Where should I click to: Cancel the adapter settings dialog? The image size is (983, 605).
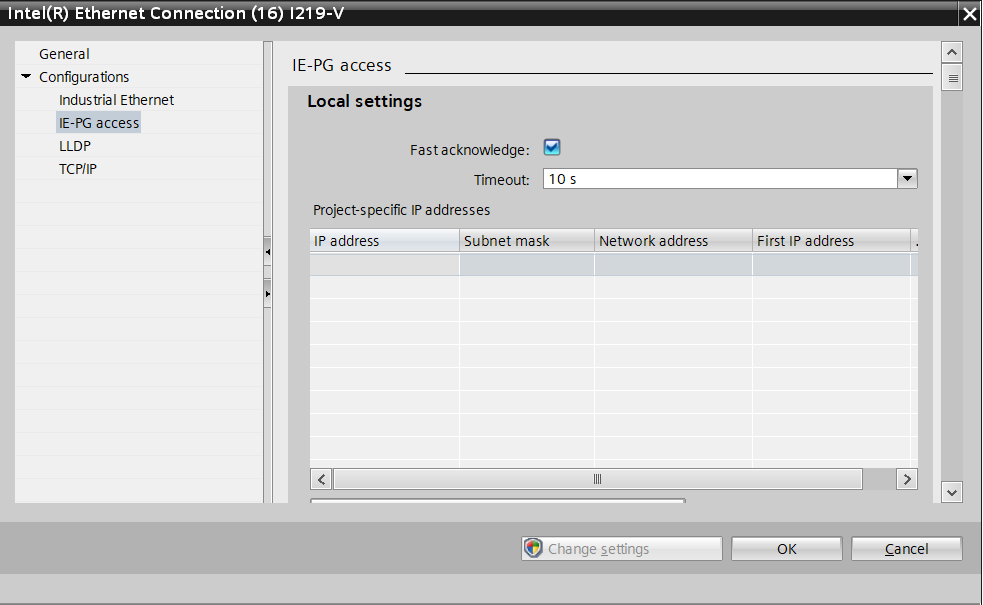click(906, 549)
